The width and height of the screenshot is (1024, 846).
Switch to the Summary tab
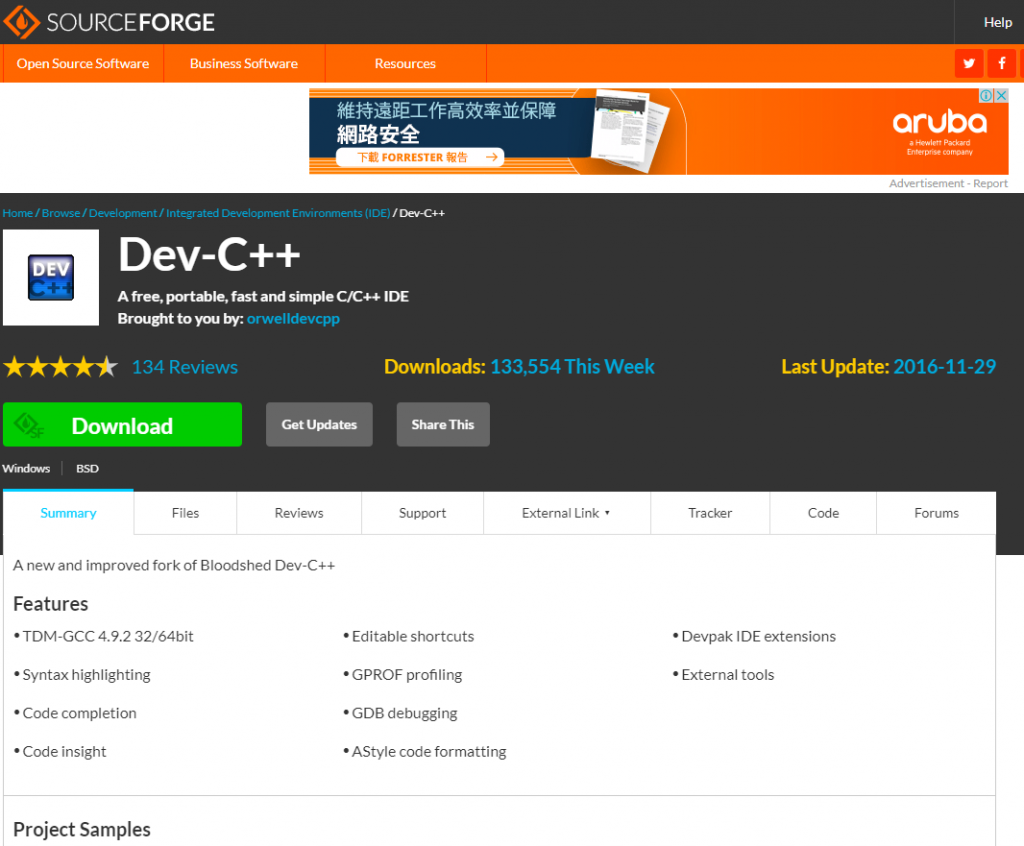[69, 513]
